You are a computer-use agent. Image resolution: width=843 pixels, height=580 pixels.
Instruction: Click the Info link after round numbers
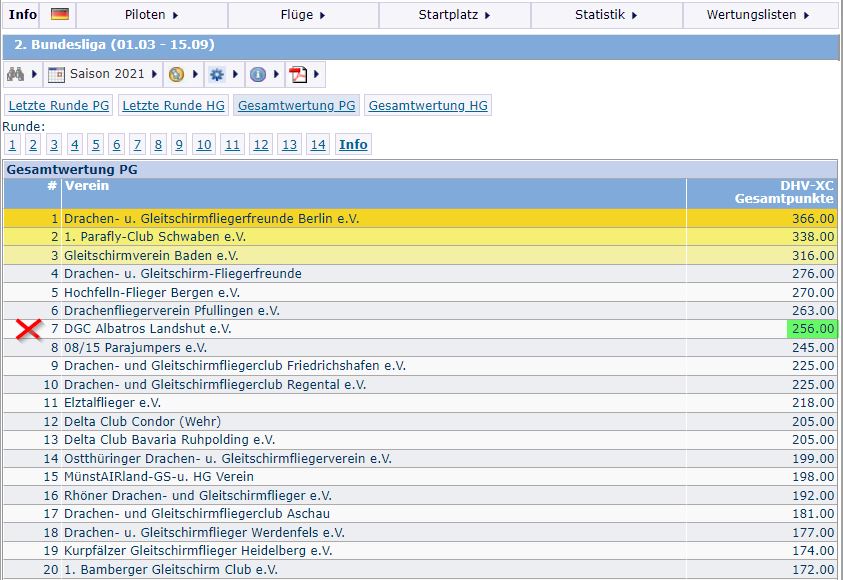(353, 145)
